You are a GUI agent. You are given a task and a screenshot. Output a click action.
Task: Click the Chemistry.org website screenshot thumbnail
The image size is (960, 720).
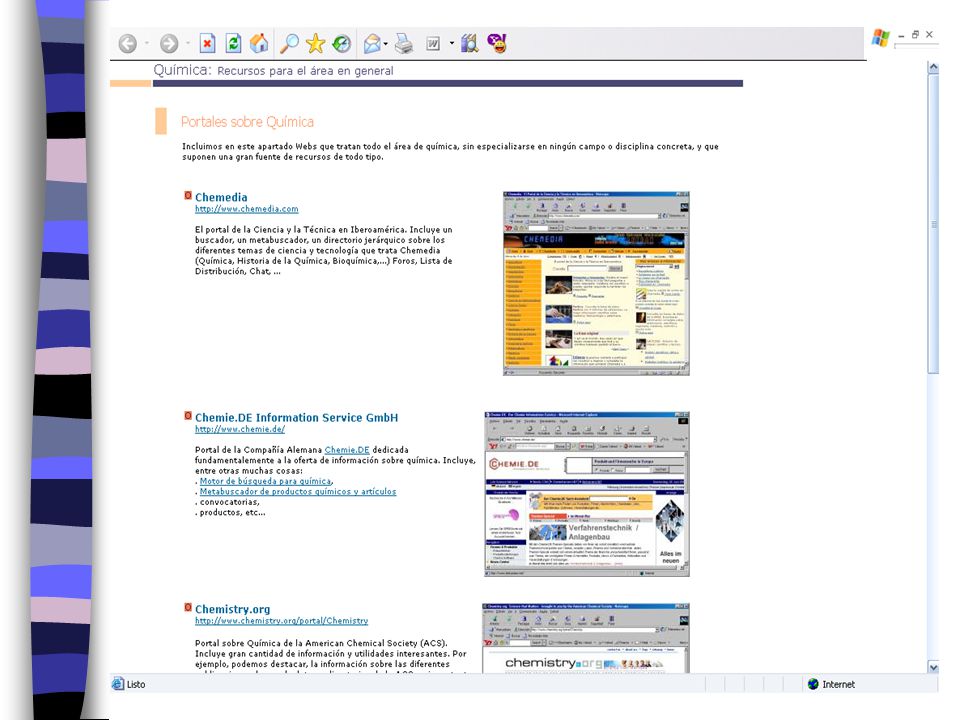click(x=586, y=638)
